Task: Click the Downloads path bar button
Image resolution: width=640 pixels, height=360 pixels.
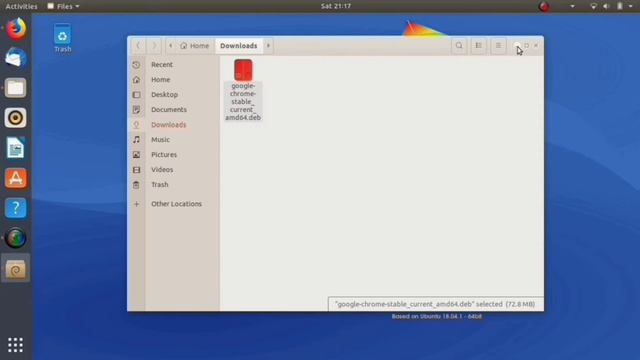Action: [239, 46]
